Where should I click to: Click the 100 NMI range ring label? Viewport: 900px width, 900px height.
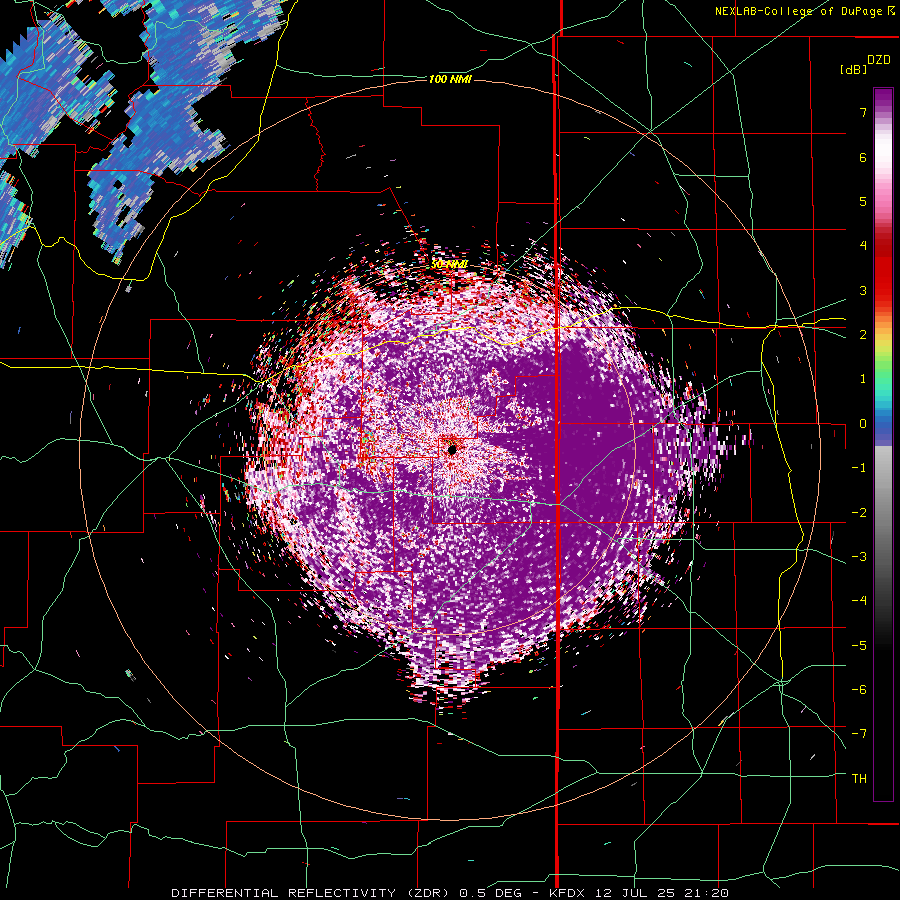[x=450, y=79]
